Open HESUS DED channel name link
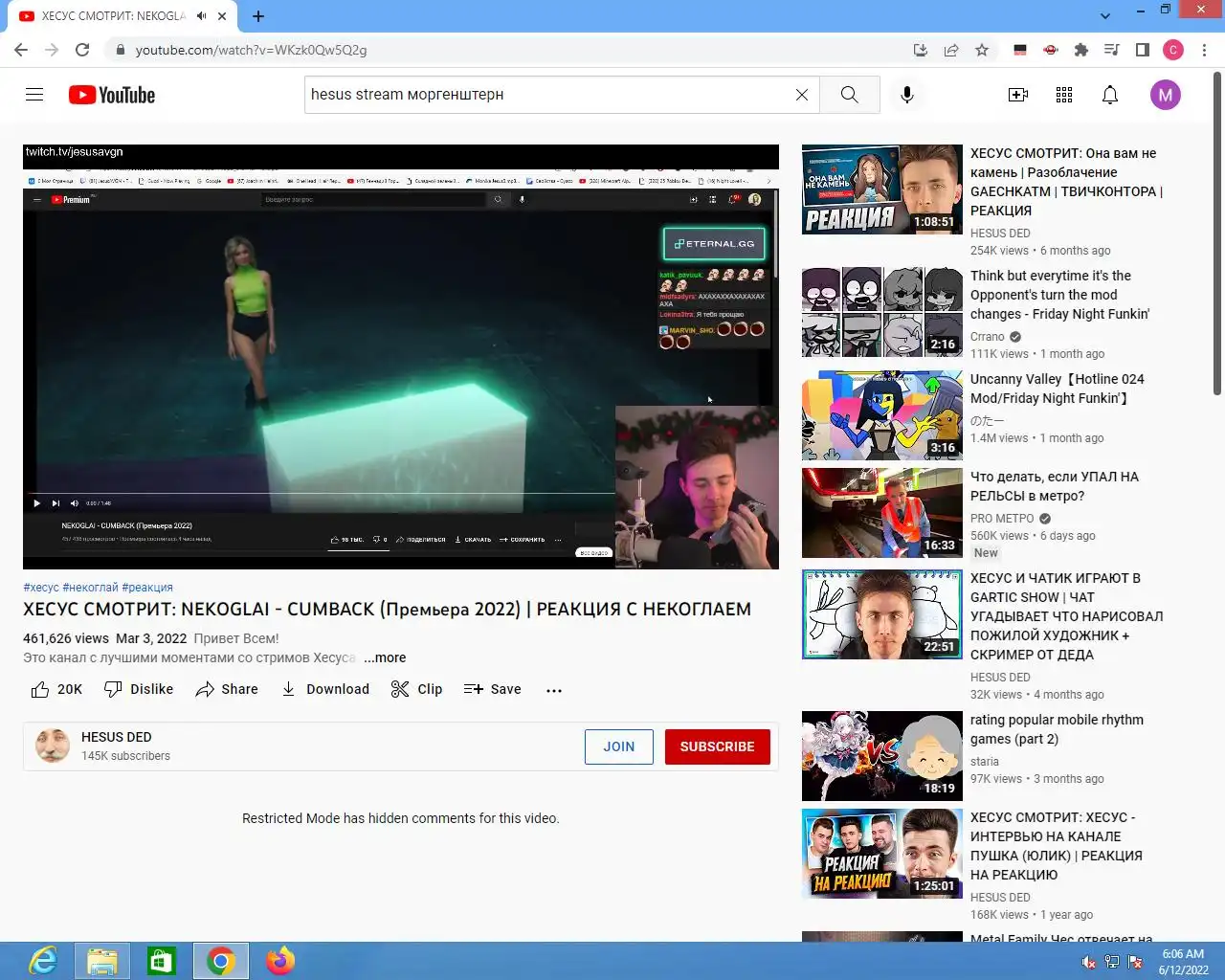The width and height of the screenshot is (1225, 980). click(117, 737)
